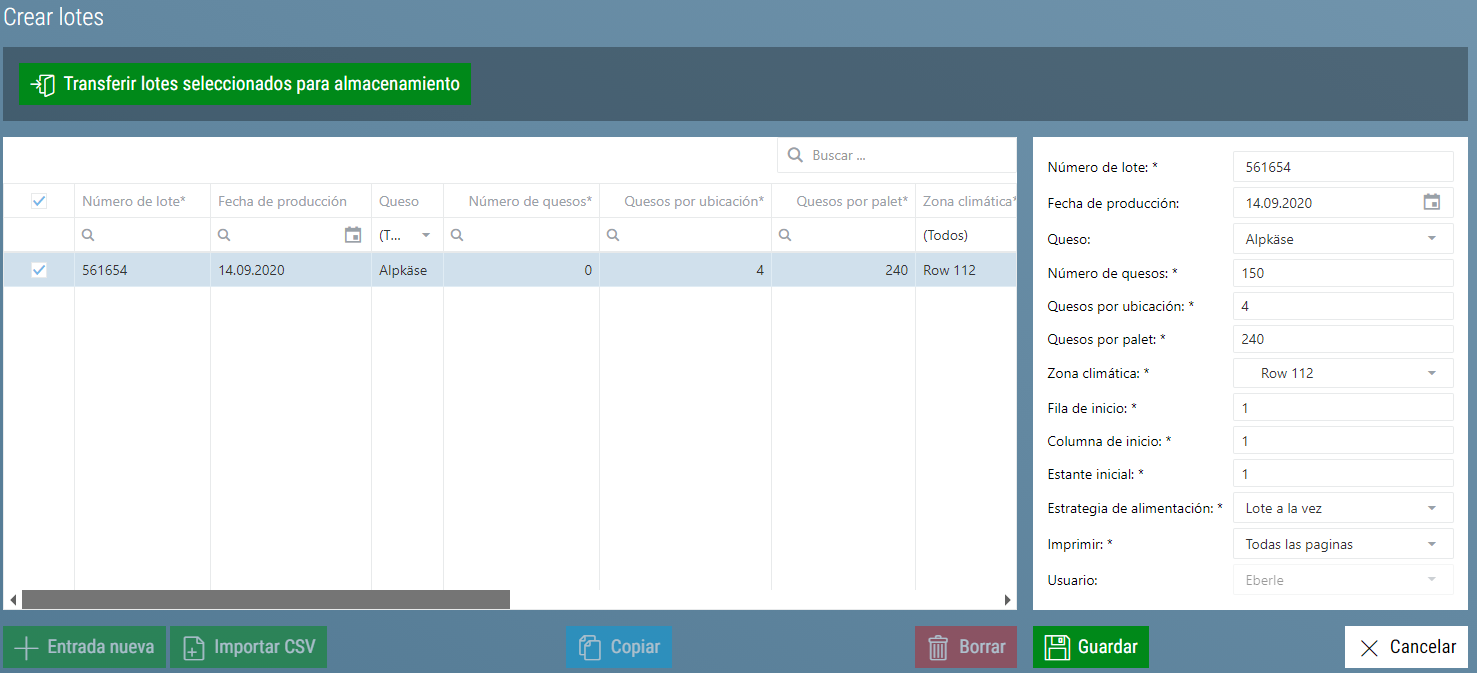Sort by Fecha de producción column header
1477x673 pixels.
282,201
